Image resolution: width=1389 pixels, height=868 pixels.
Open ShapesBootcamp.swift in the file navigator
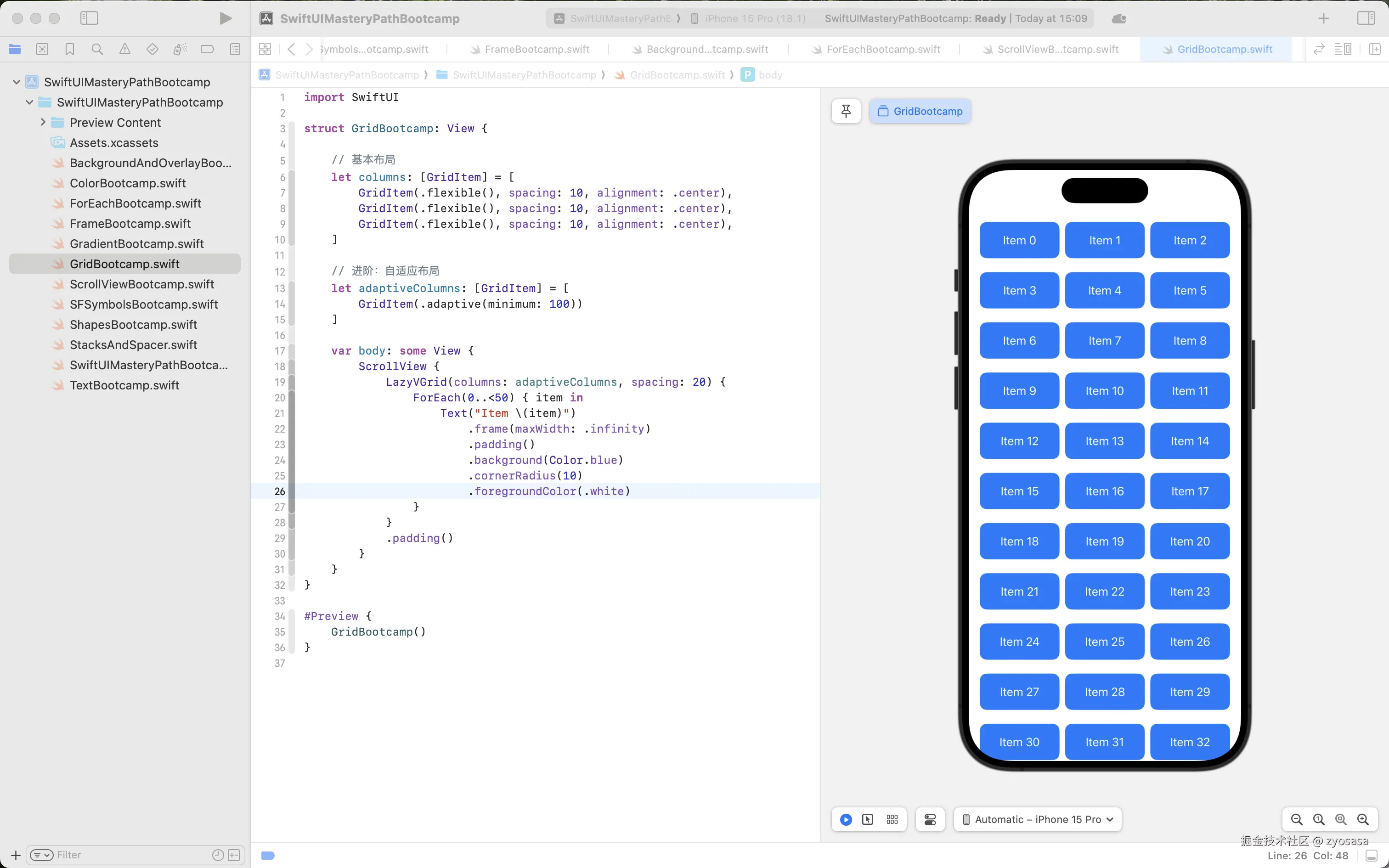click(133, 324)
